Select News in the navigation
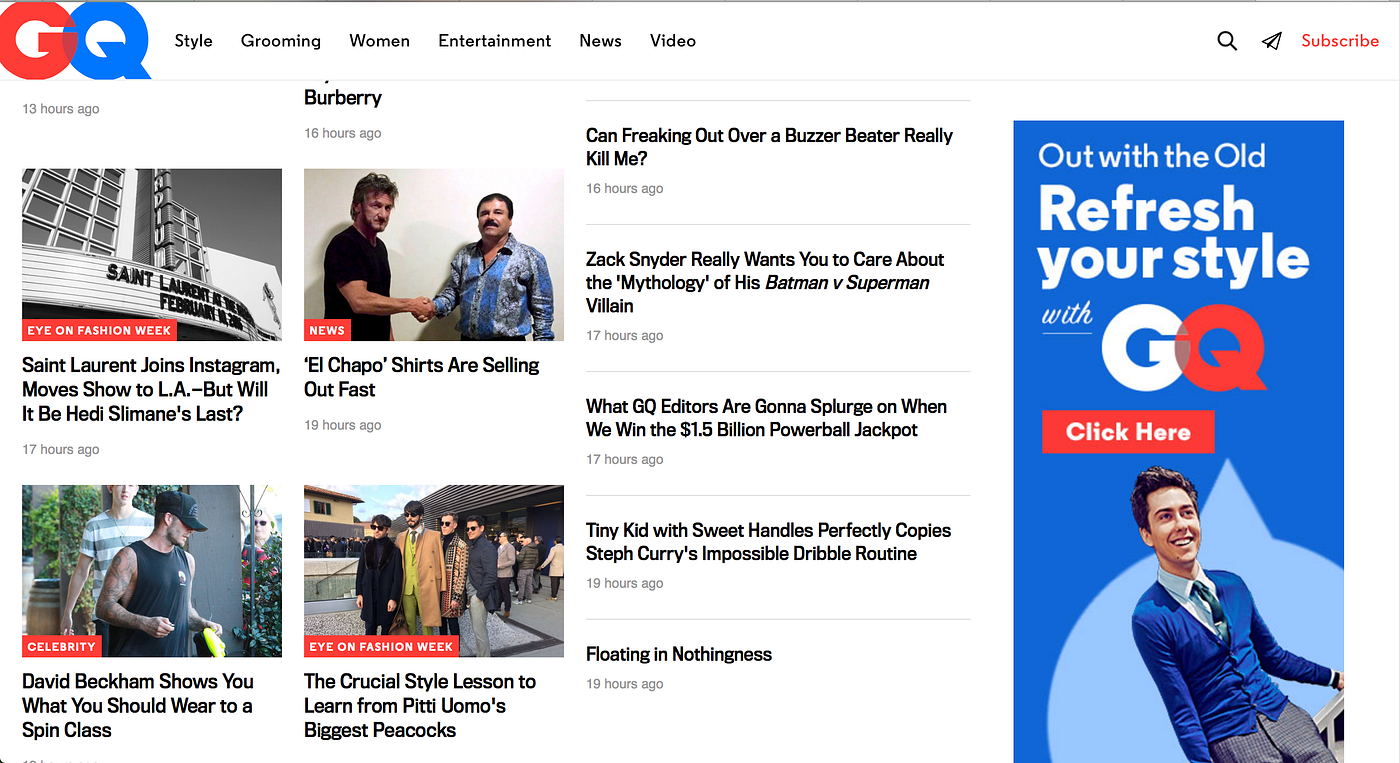This screenshot has width=1400, height=763. pos(600,41)
